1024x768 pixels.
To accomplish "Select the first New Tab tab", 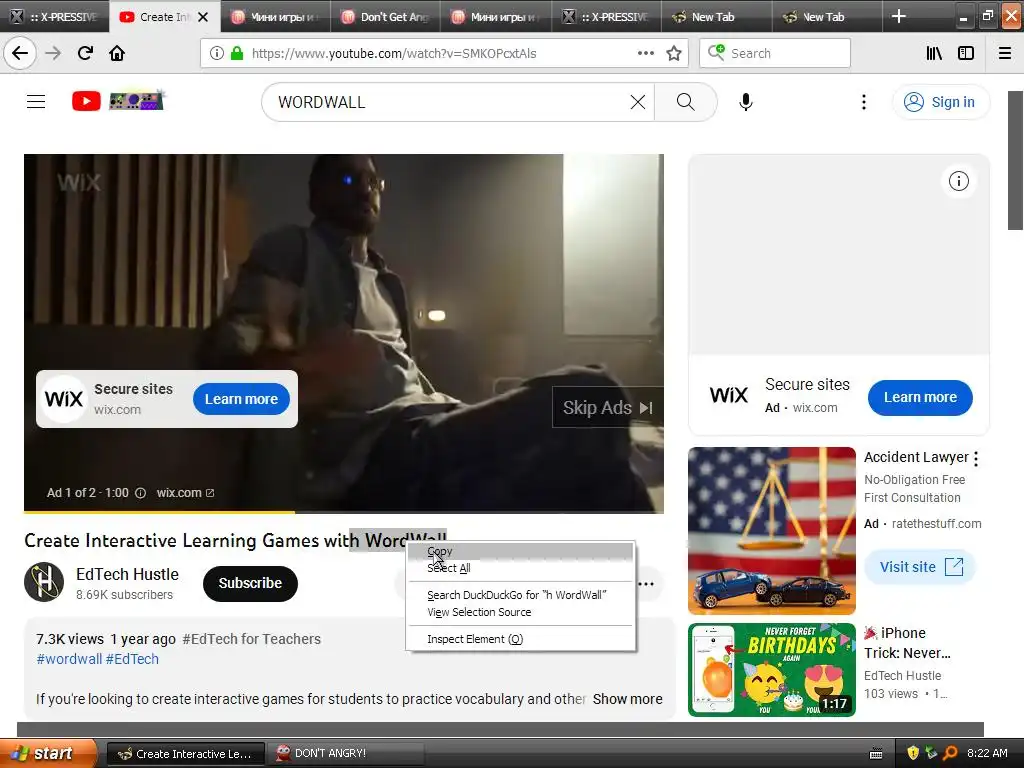I will tap(715, 17).
